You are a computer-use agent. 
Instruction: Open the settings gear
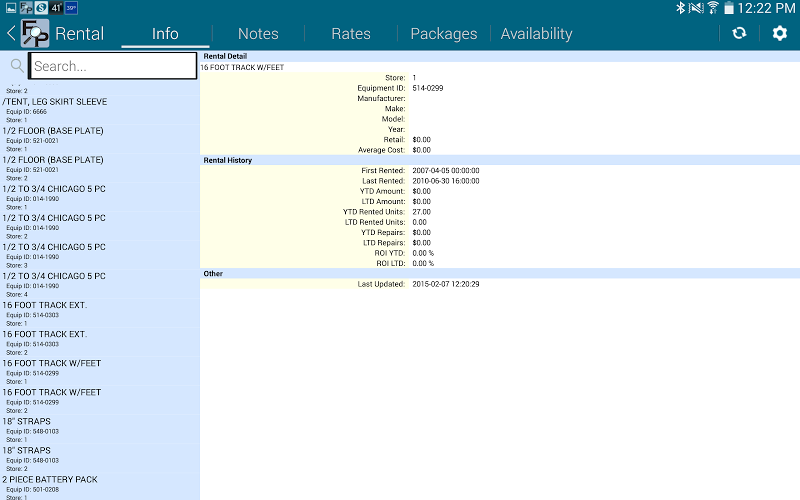pyautogui.click(x=780, y=33)
